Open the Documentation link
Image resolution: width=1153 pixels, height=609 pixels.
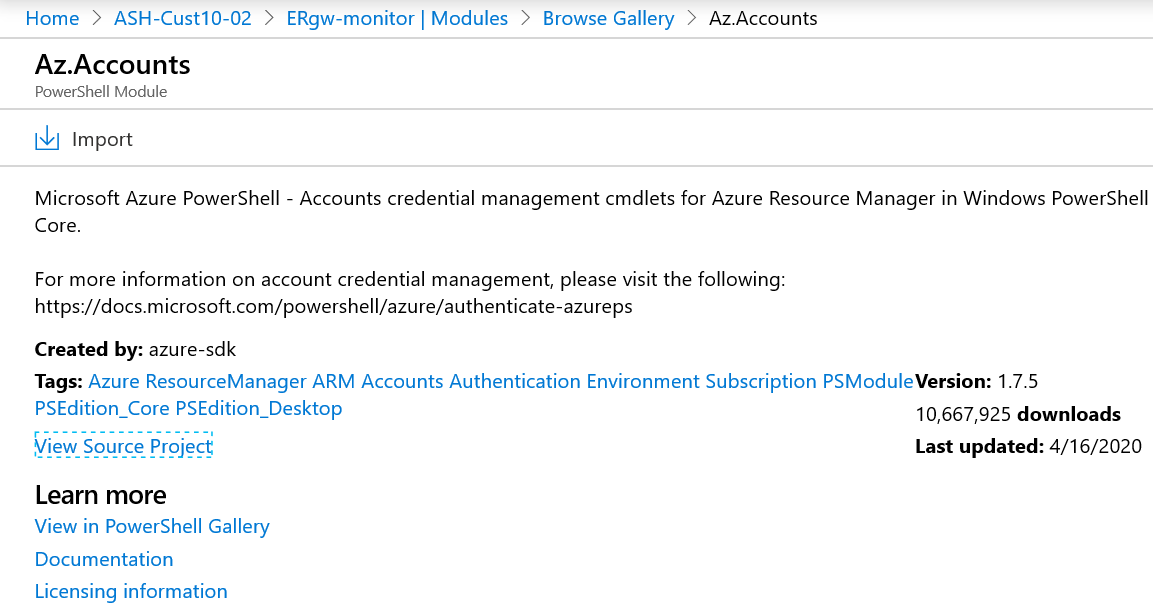(104, 559)
